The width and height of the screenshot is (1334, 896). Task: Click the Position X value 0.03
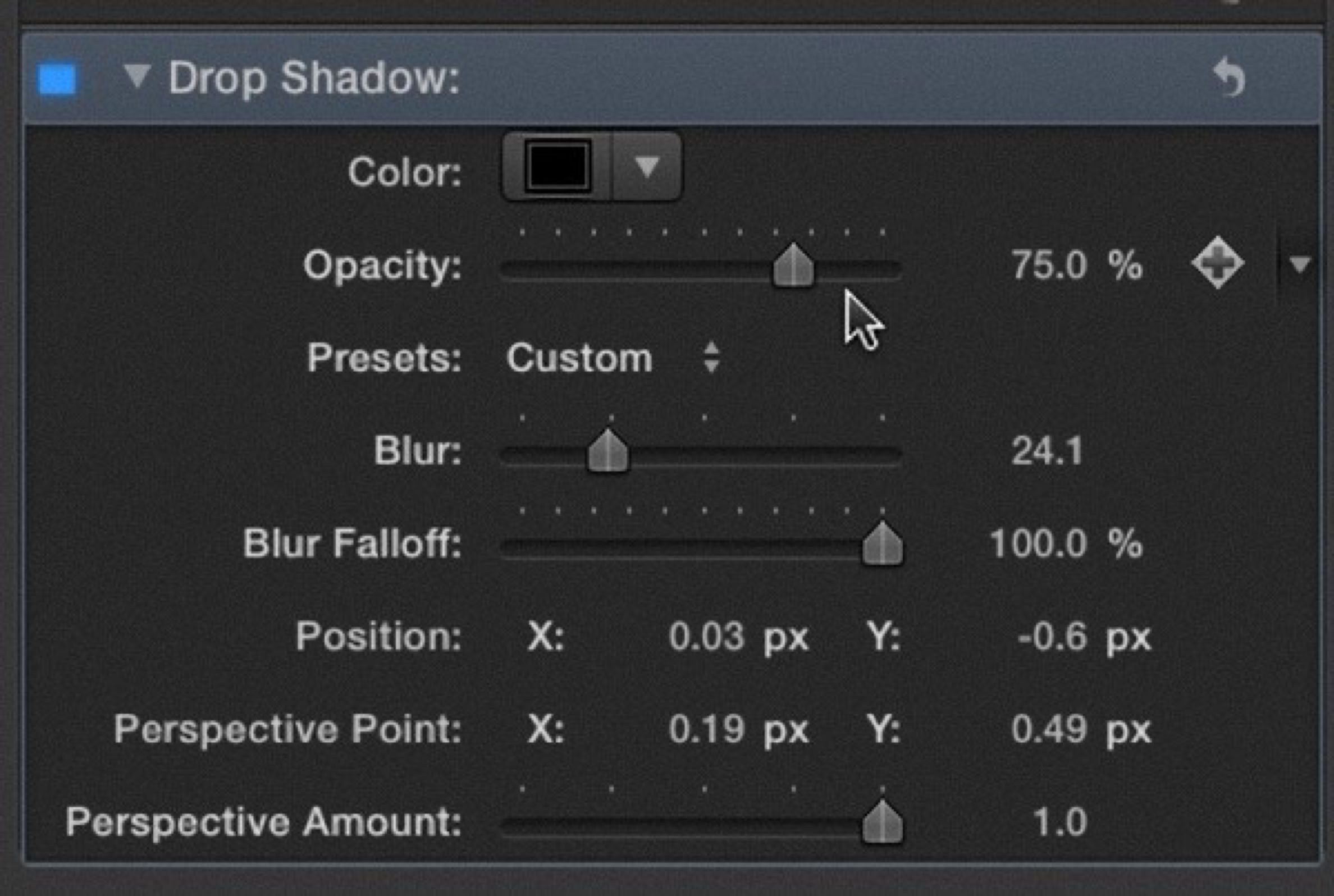click(706, 637)
